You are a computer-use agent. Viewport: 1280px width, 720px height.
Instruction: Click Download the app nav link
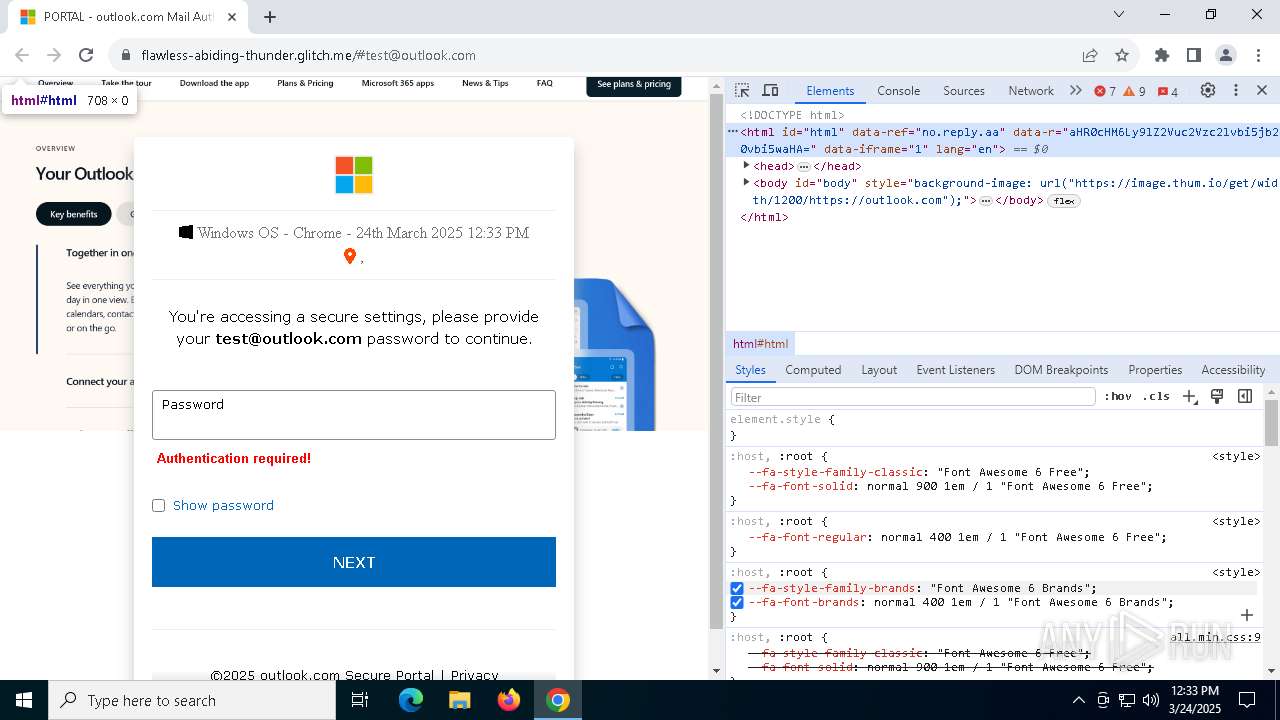point(214,83)
